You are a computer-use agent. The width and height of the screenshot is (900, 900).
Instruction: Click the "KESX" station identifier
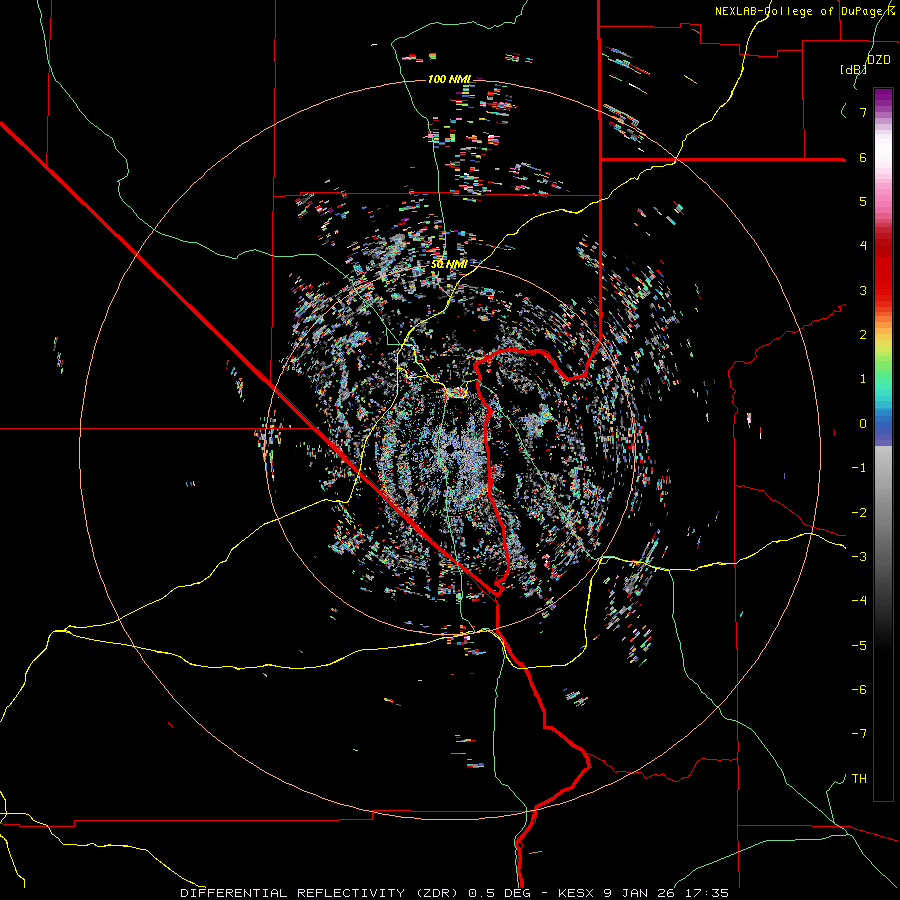click(576, 893)
